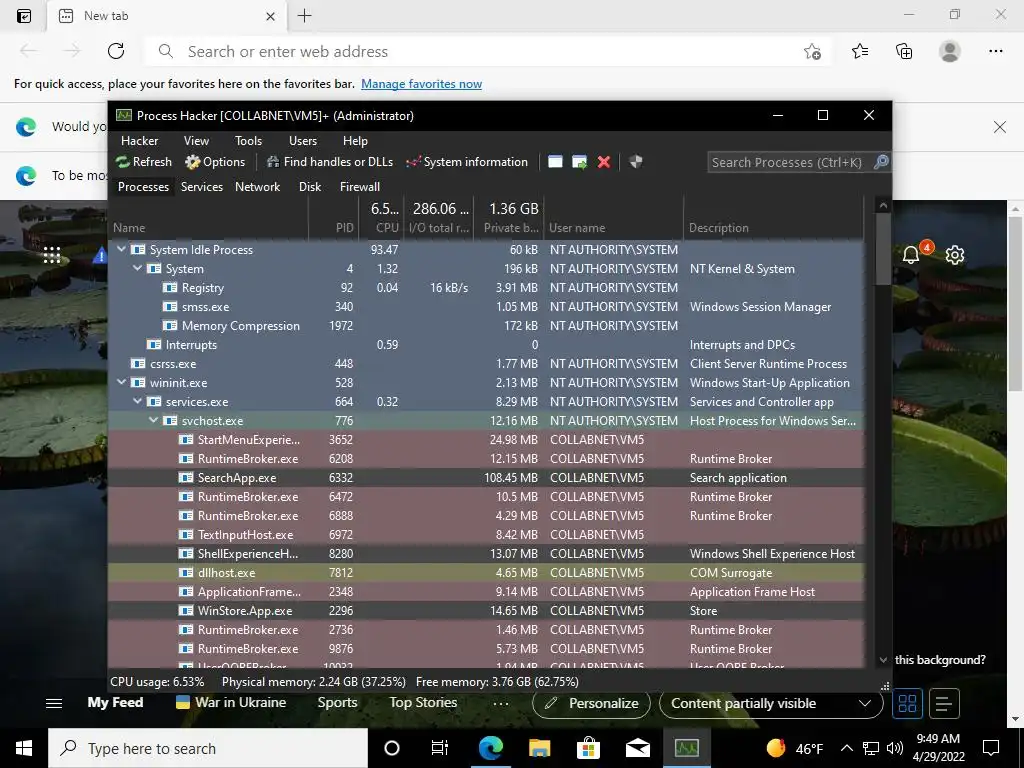Open the Tools menu
This screenshot has width=1024, height=768.
(x=248, y=140)
